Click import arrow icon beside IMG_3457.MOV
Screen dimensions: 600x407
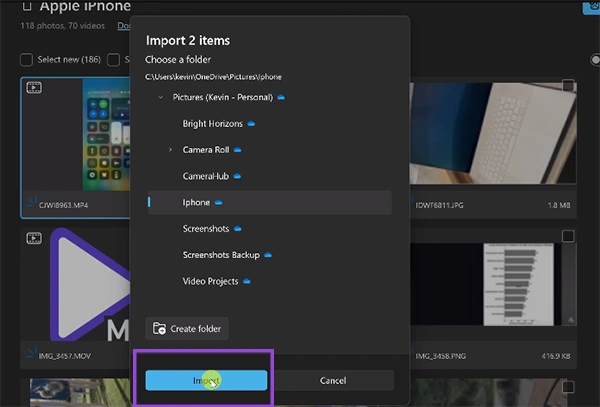31,352
